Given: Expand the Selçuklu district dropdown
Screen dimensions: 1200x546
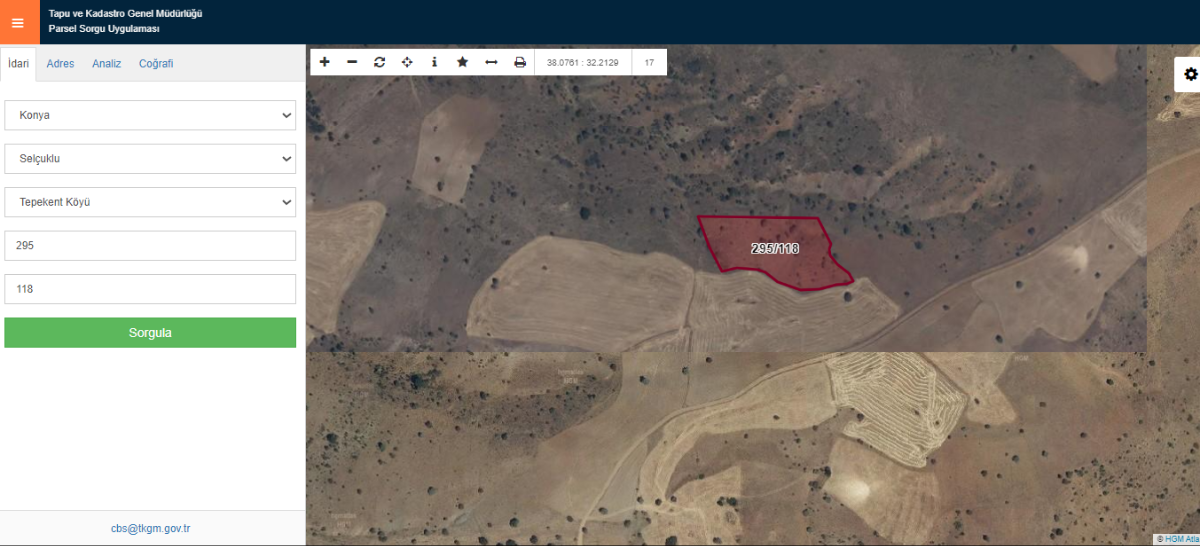Looking at the screenshot, I should 150,158.
